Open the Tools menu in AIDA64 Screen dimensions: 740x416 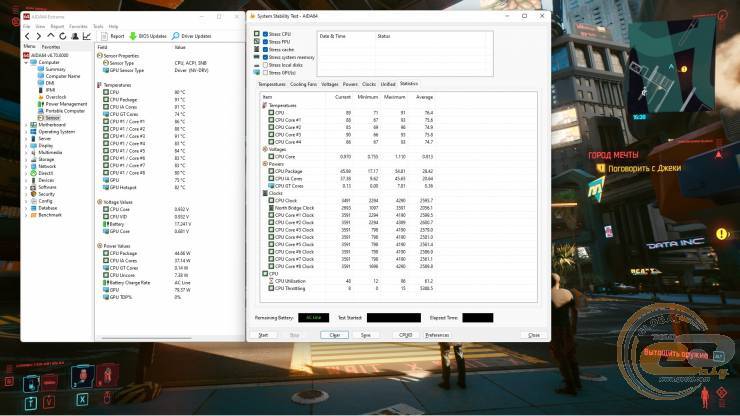point(98,26)
